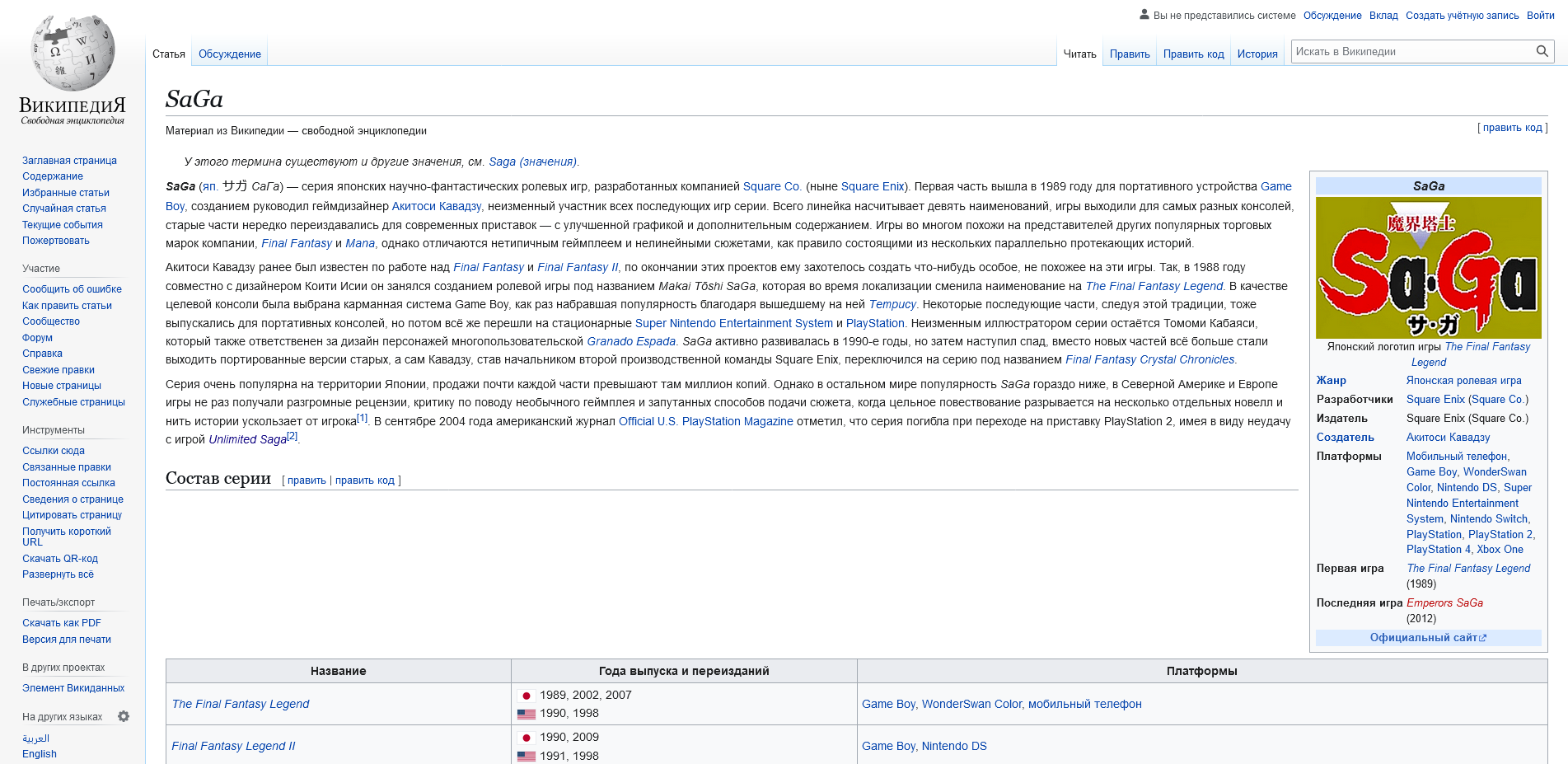
Task: Open мобильный телефон link in table
Action: pyautogui.click(x=1085, y=704)
